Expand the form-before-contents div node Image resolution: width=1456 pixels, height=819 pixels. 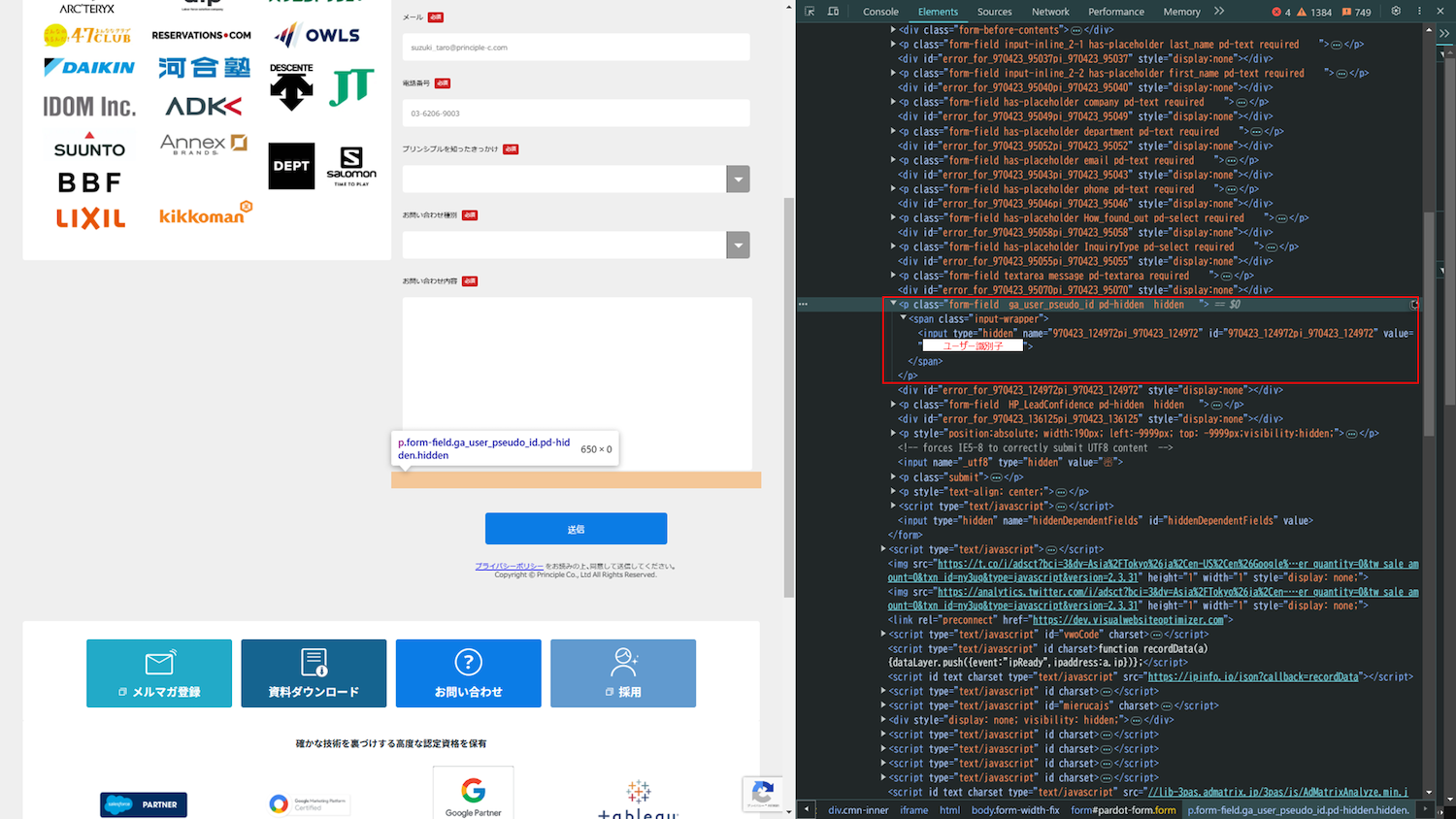[x=893, y=29]
